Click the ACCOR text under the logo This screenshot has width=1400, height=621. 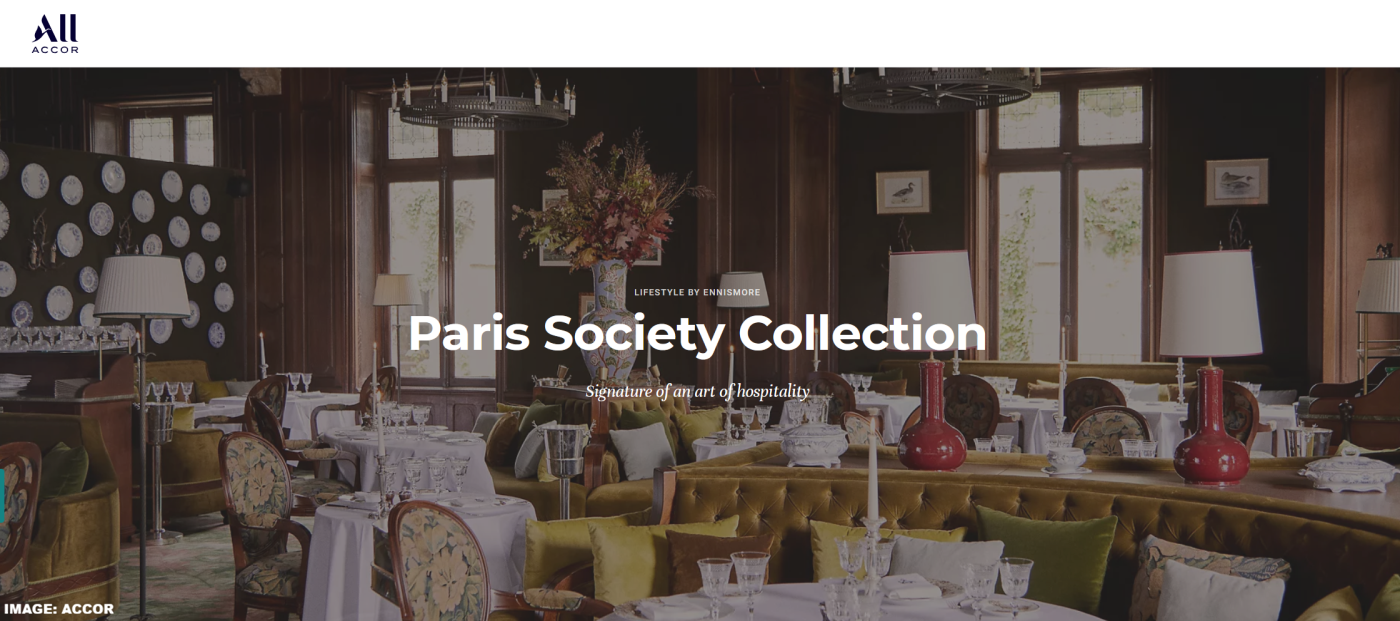click(55, 49)
